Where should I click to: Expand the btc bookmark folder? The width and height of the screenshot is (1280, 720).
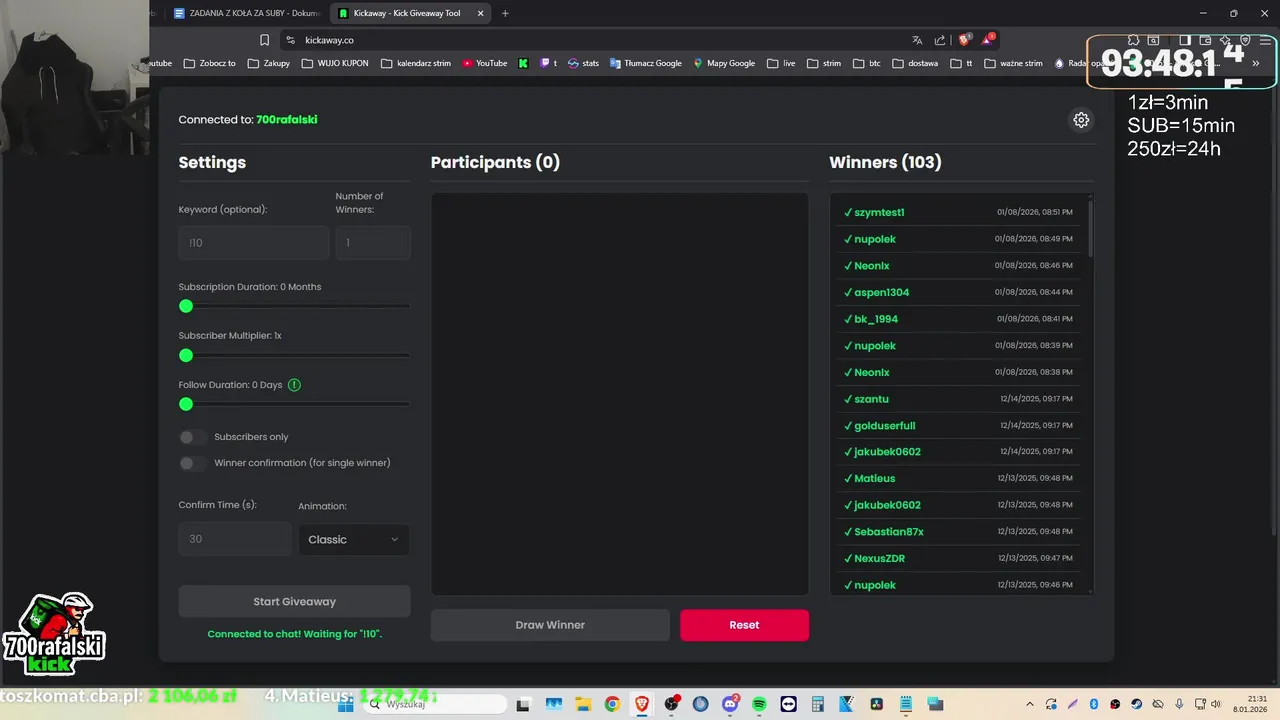[866, 63]
